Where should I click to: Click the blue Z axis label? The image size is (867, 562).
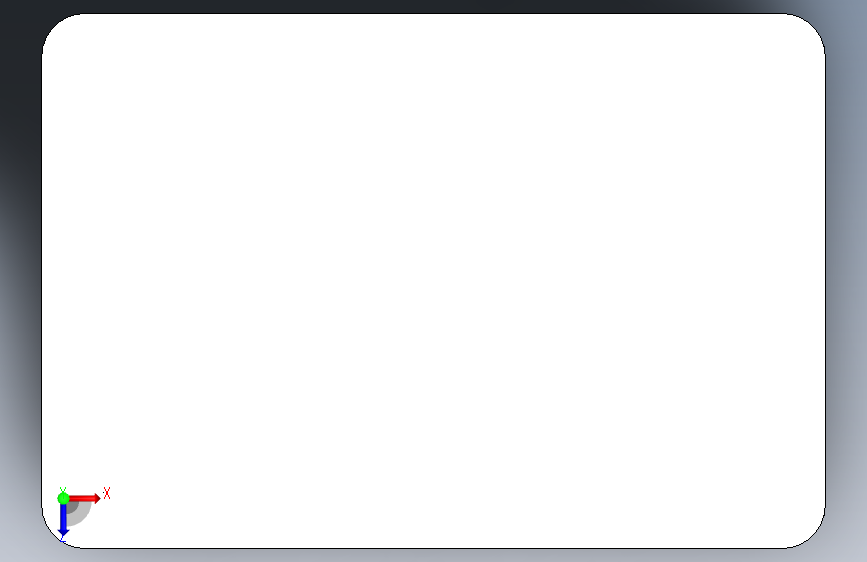coord(62,539)
